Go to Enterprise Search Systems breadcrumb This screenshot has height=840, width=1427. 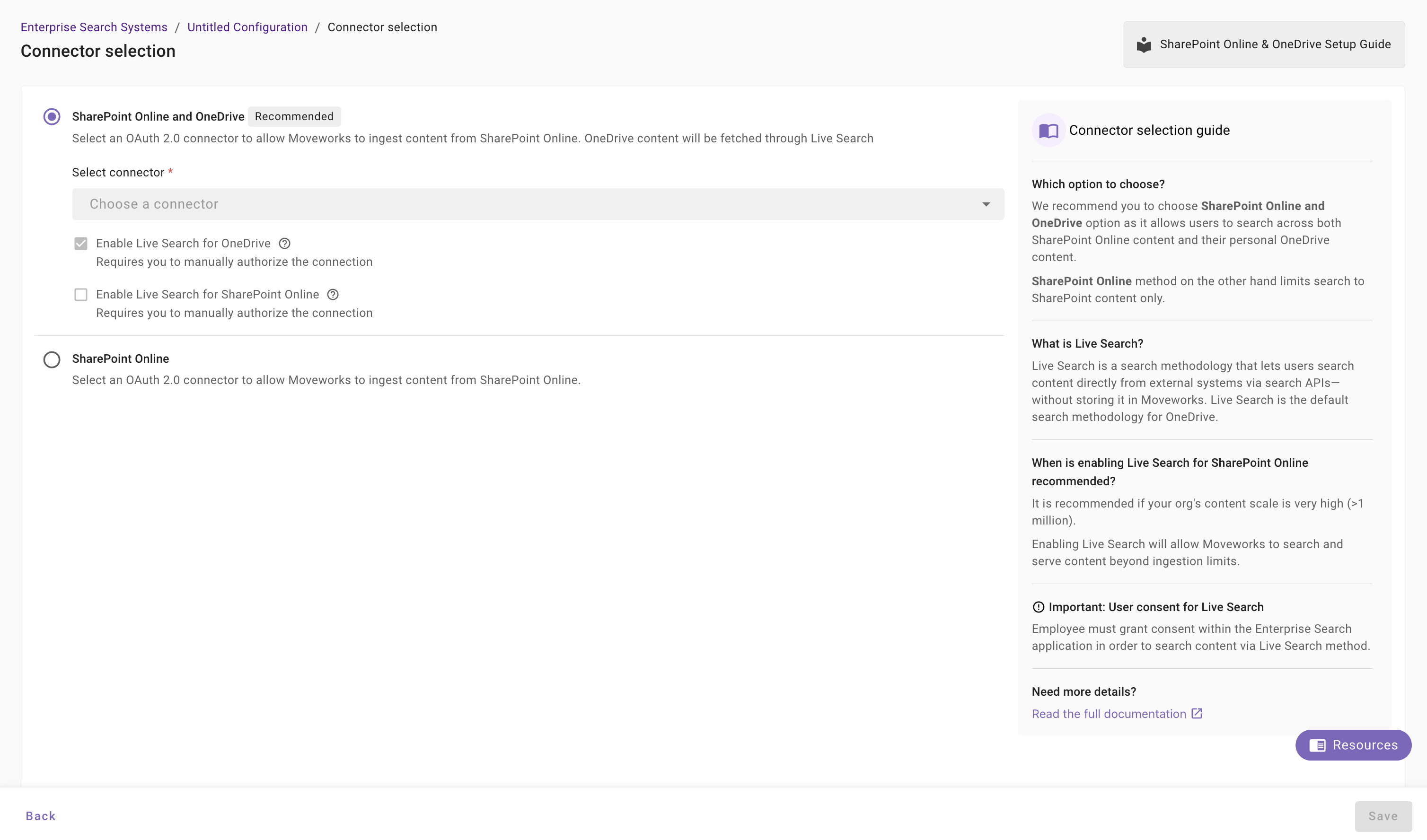[x=94, y=27]
